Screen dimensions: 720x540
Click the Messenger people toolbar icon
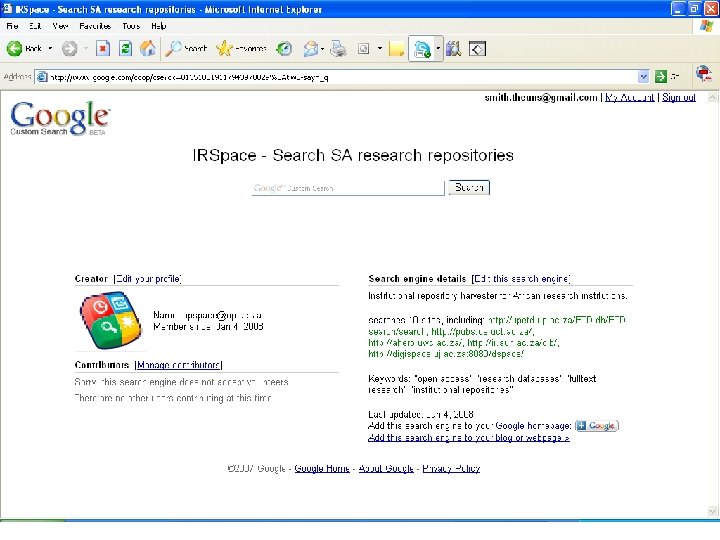tap(422, 49)
